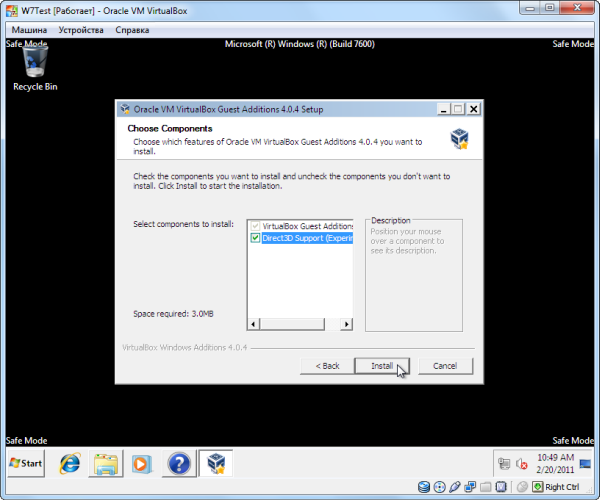Select the VirtualBox Guest Additions taskbar button

pos(216,464)
